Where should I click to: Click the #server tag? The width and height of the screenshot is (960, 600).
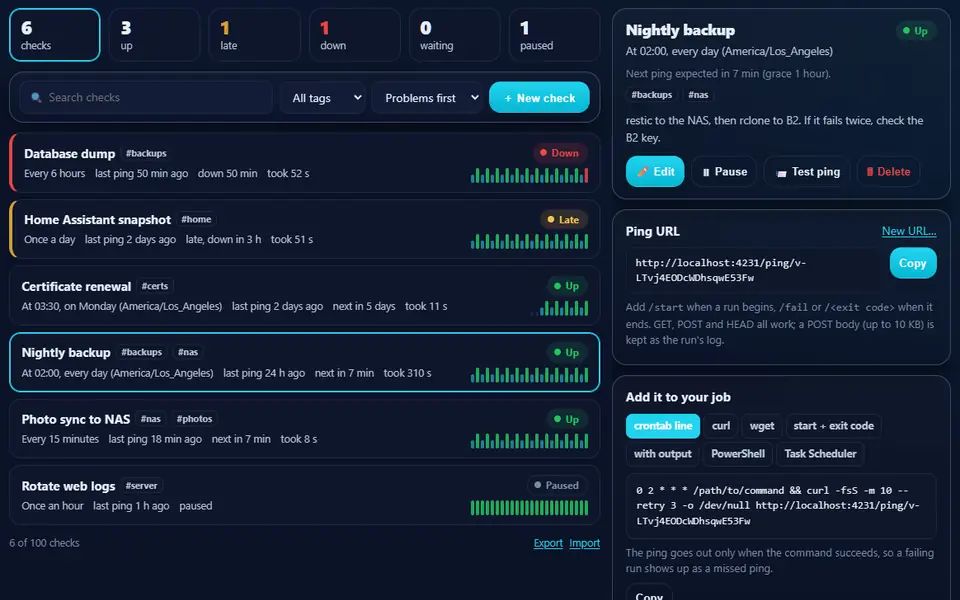(x=141, y=486)
